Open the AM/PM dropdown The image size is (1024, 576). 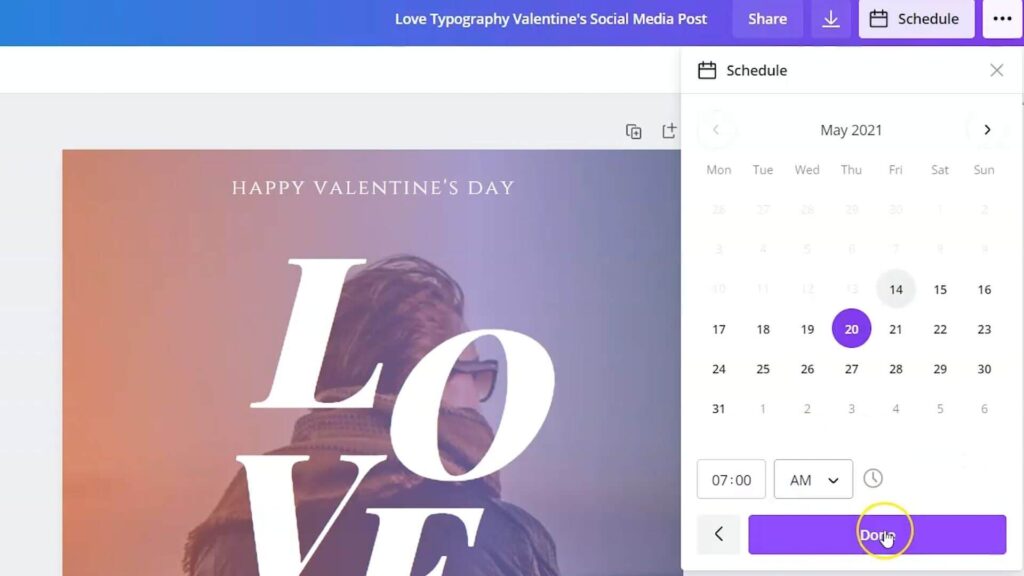[812, 479]
